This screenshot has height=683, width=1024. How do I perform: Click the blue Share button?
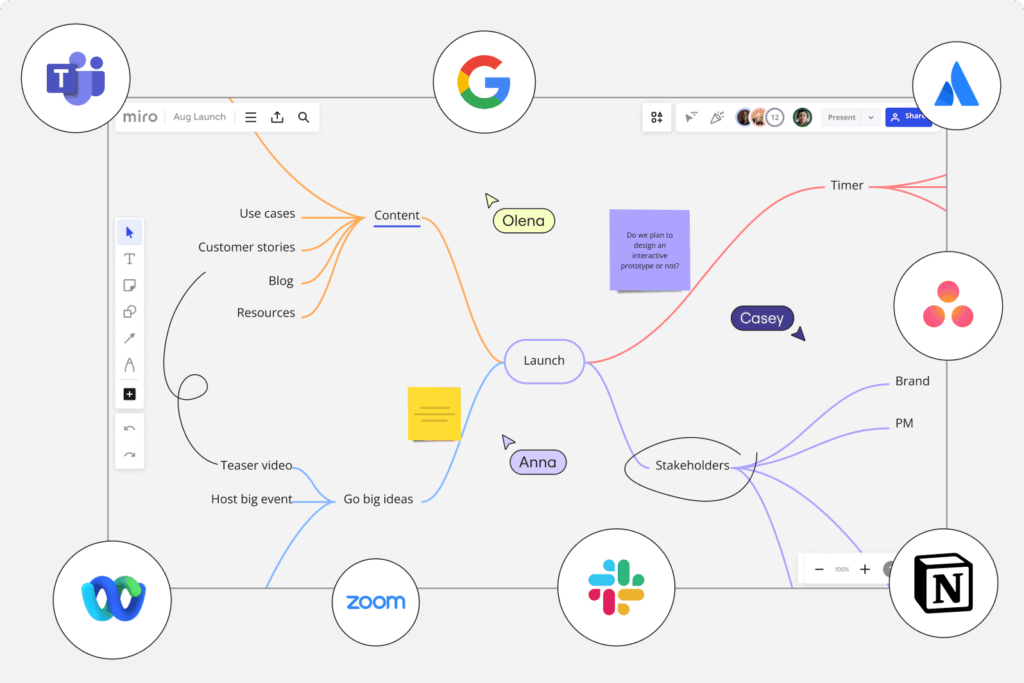pyautogui.click(x=908, y=117)
